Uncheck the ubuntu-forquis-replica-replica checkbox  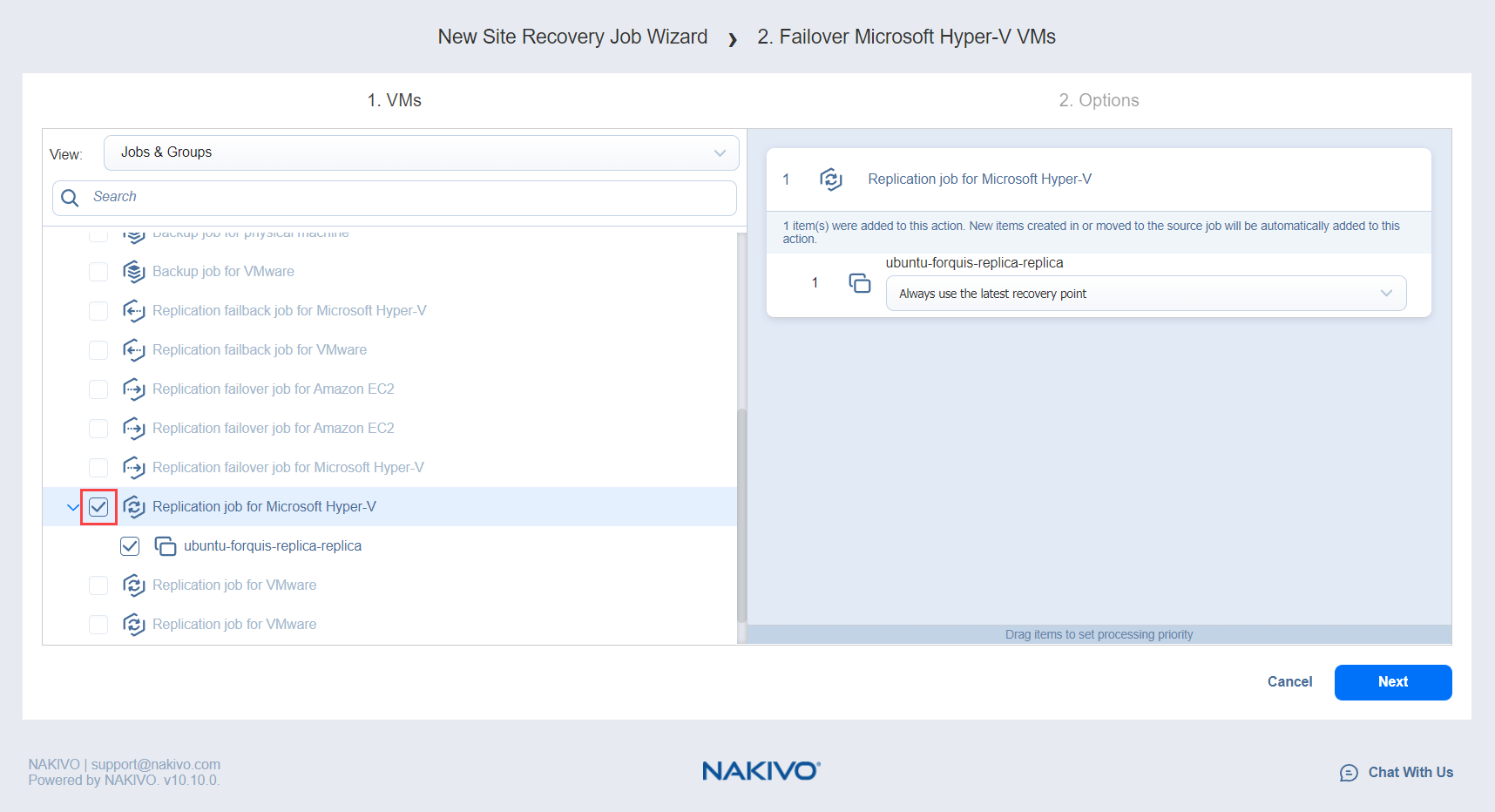pyautogui.click(x=130, y=546)
